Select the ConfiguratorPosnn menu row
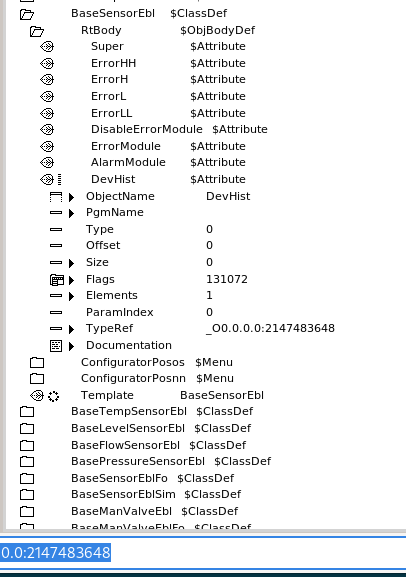This screenshot has width=406, height=577. [206, 378]
